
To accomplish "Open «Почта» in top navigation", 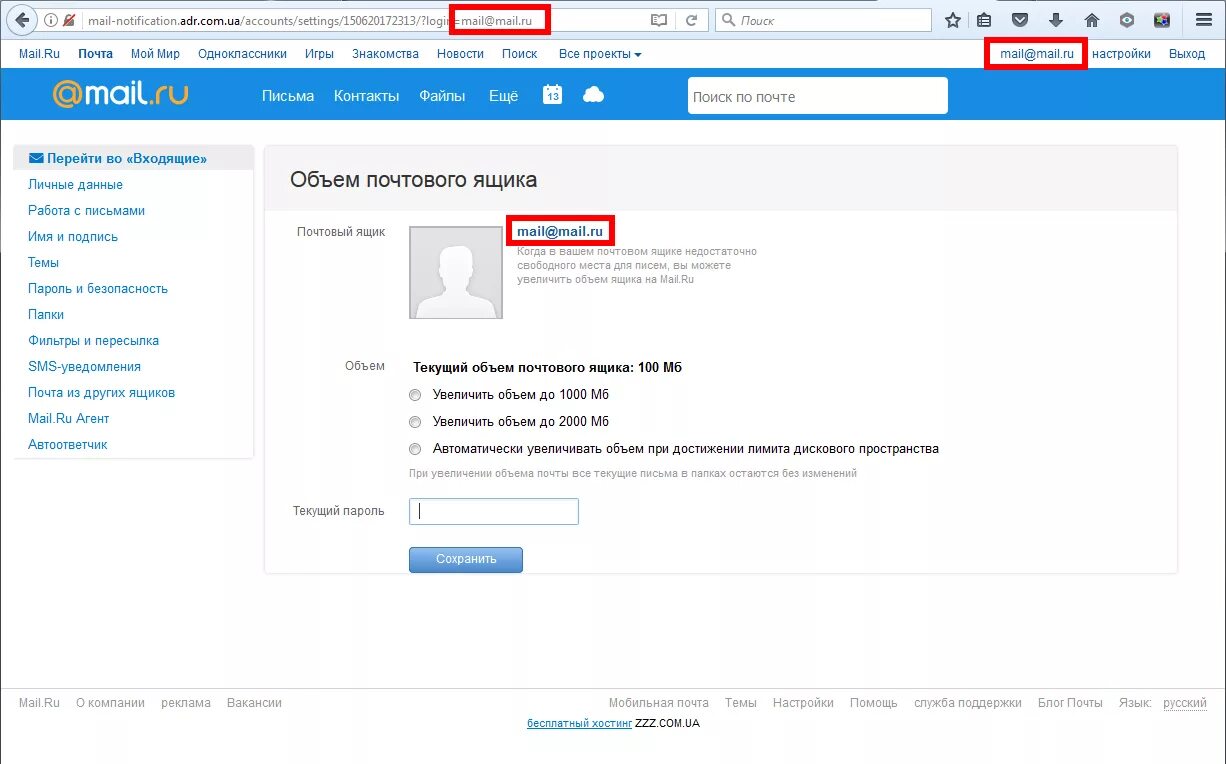I will 96,54.
